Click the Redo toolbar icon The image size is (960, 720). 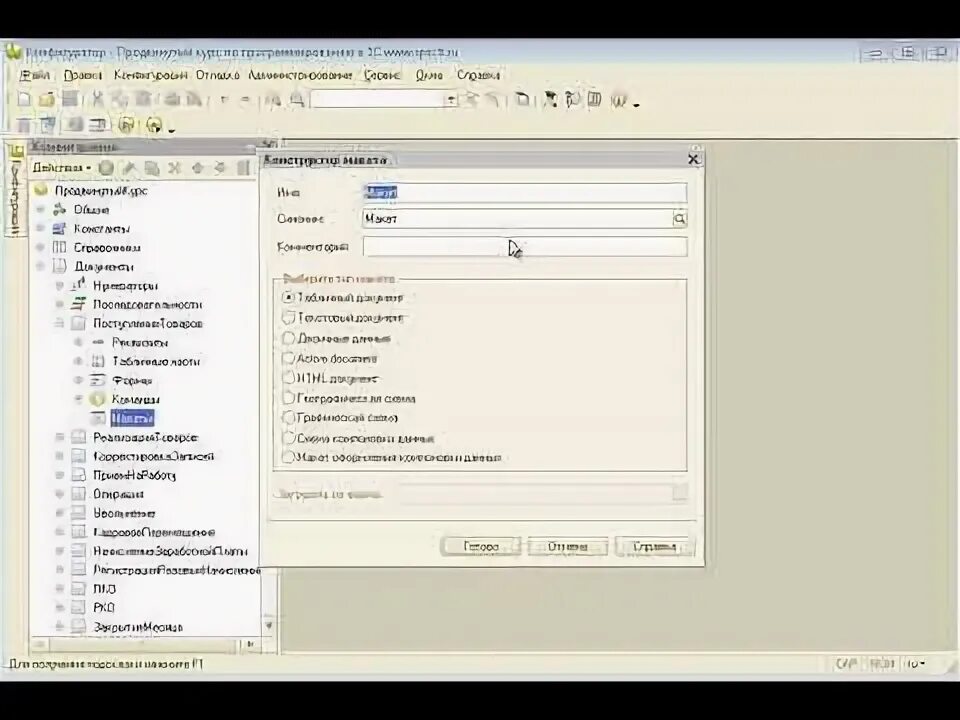click(x=246, y=99)
